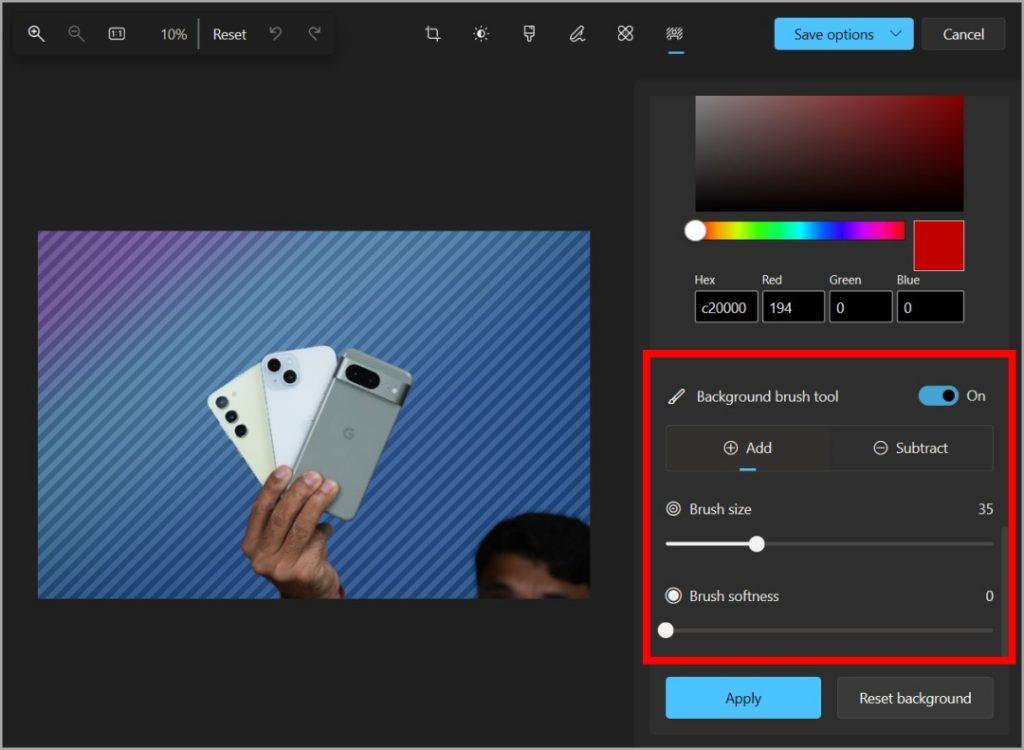Screen dimensions: 1024x750
Task: Click the red color preview swatch
Action: tap(938, 246)
